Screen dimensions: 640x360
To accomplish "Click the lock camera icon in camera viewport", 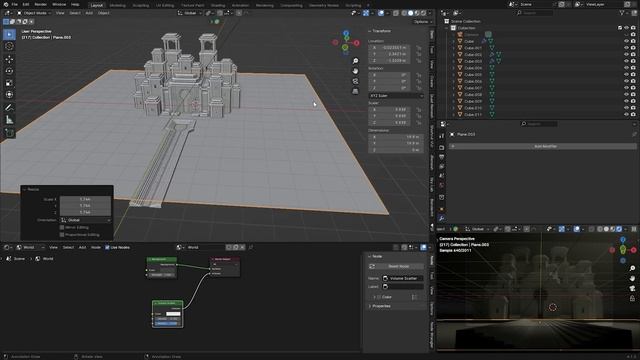I will pyautogui.click(x=632, y=299).
